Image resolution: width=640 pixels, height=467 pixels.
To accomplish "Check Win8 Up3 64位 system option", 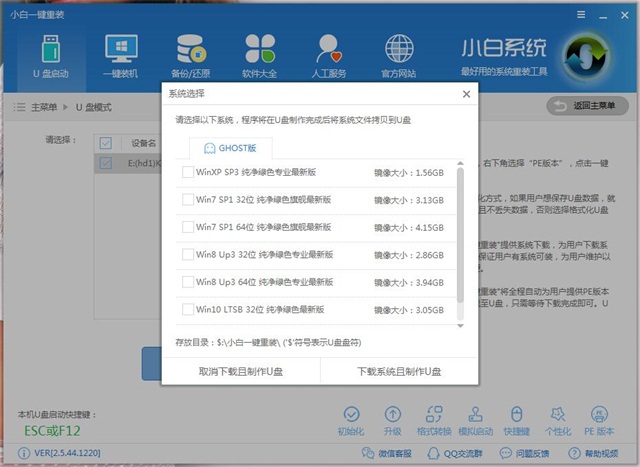I will [188, 282].
